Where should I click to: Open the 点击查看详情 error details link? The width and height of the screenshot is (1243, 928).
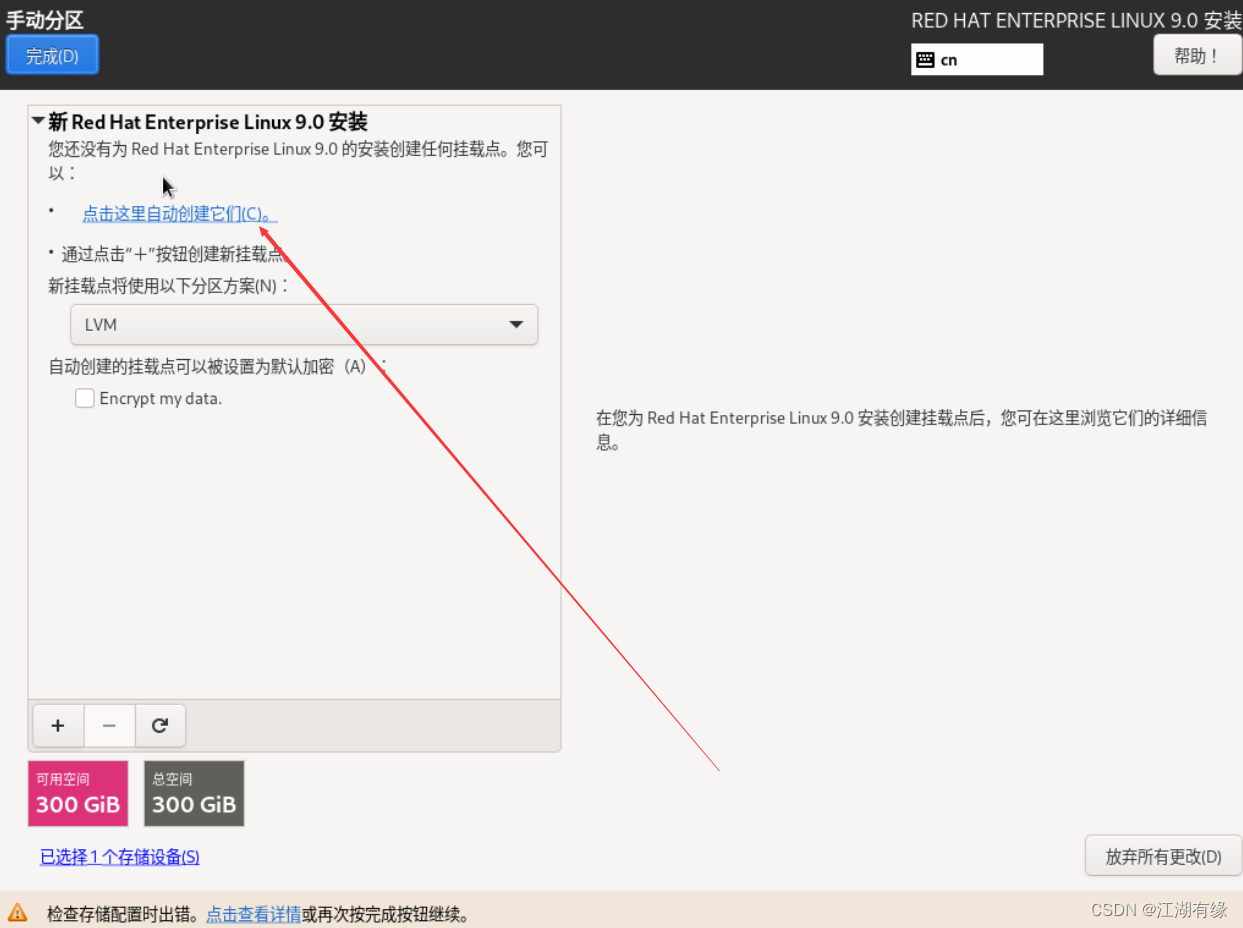click(254, 914)
